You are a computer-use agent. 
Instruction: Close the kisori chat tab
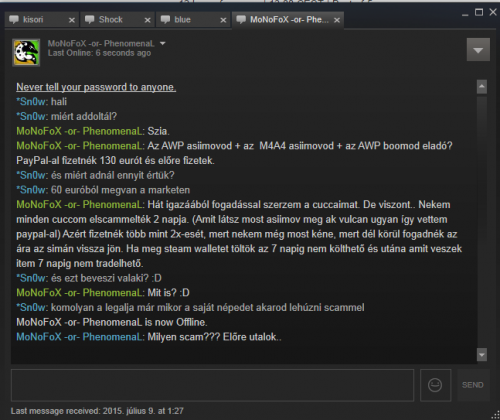(72, 20)
